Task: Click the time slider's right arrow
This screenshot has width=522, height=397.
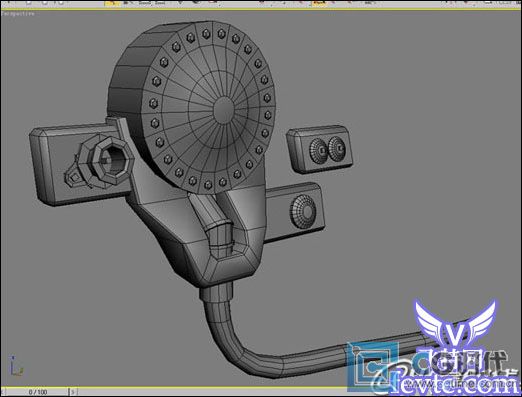Action: point(73,392)
